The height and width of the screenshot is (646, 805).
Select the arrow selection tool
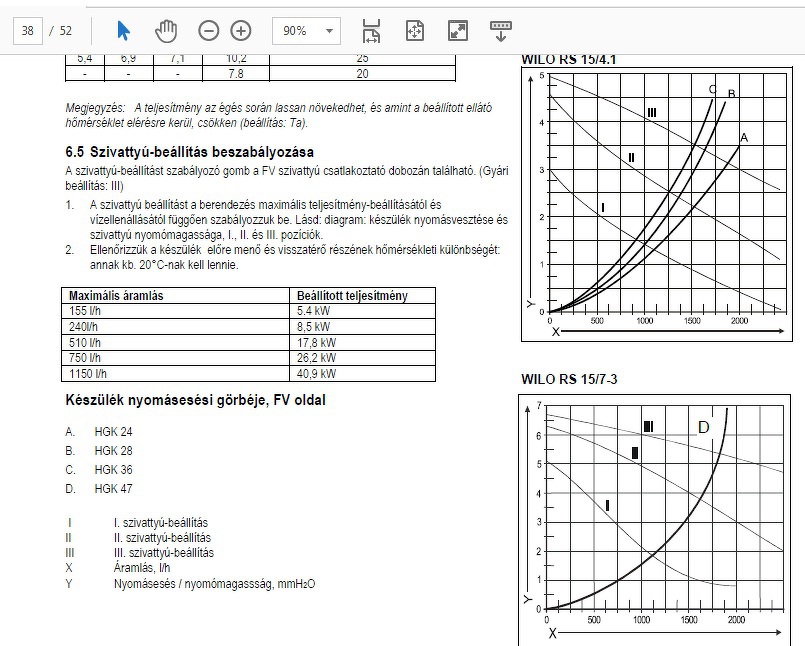[x=123, y=31]
